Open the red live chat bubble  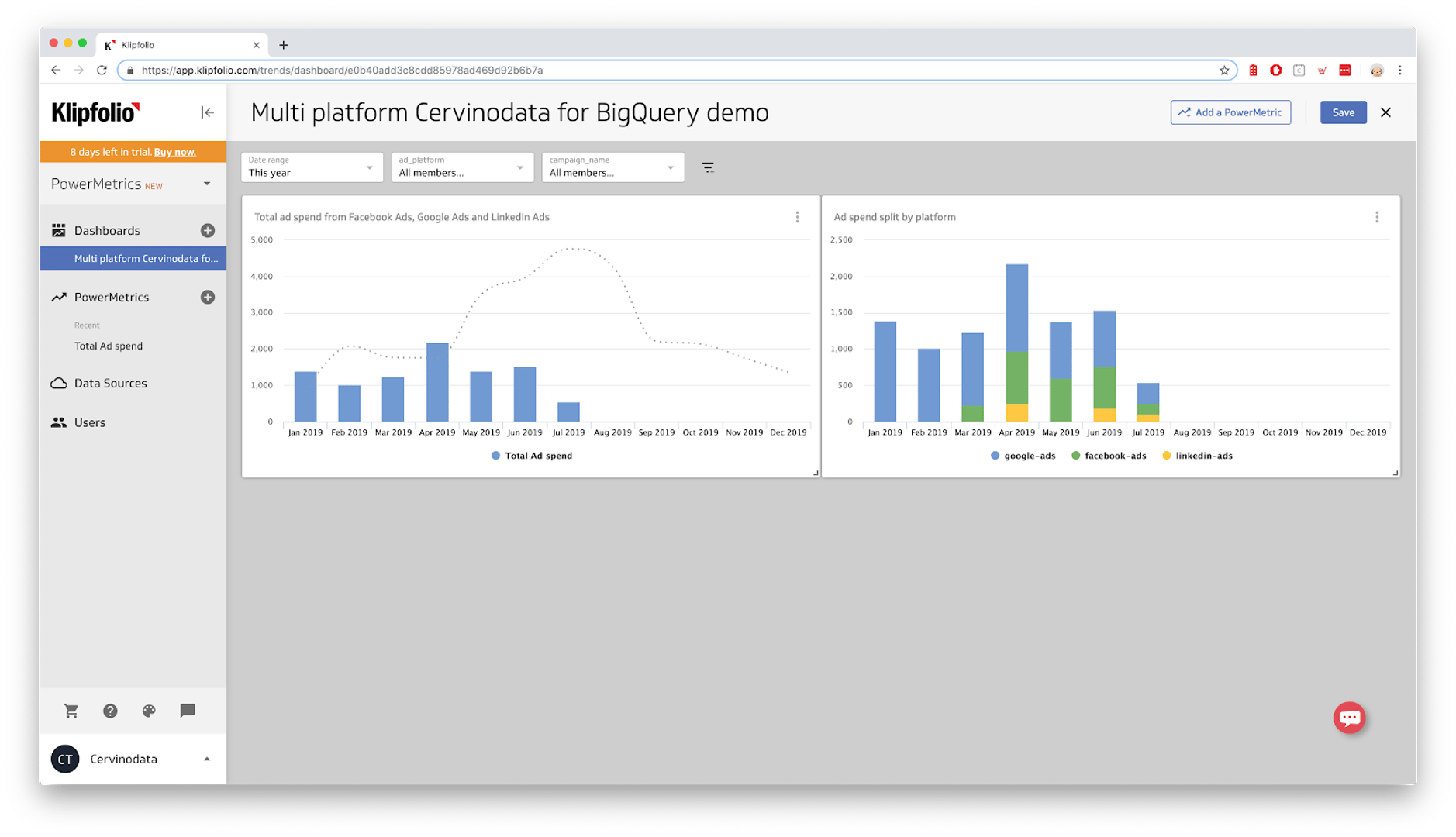1349,718
